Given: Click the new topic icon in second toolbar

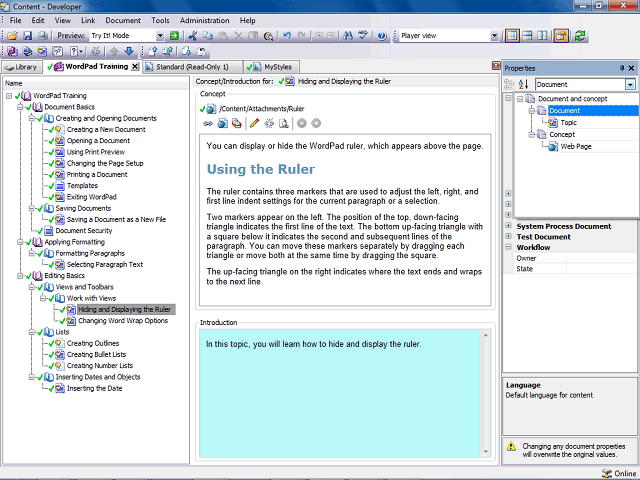Looking at the screenshot, I should pyautogui.click(x=42, y=51).
